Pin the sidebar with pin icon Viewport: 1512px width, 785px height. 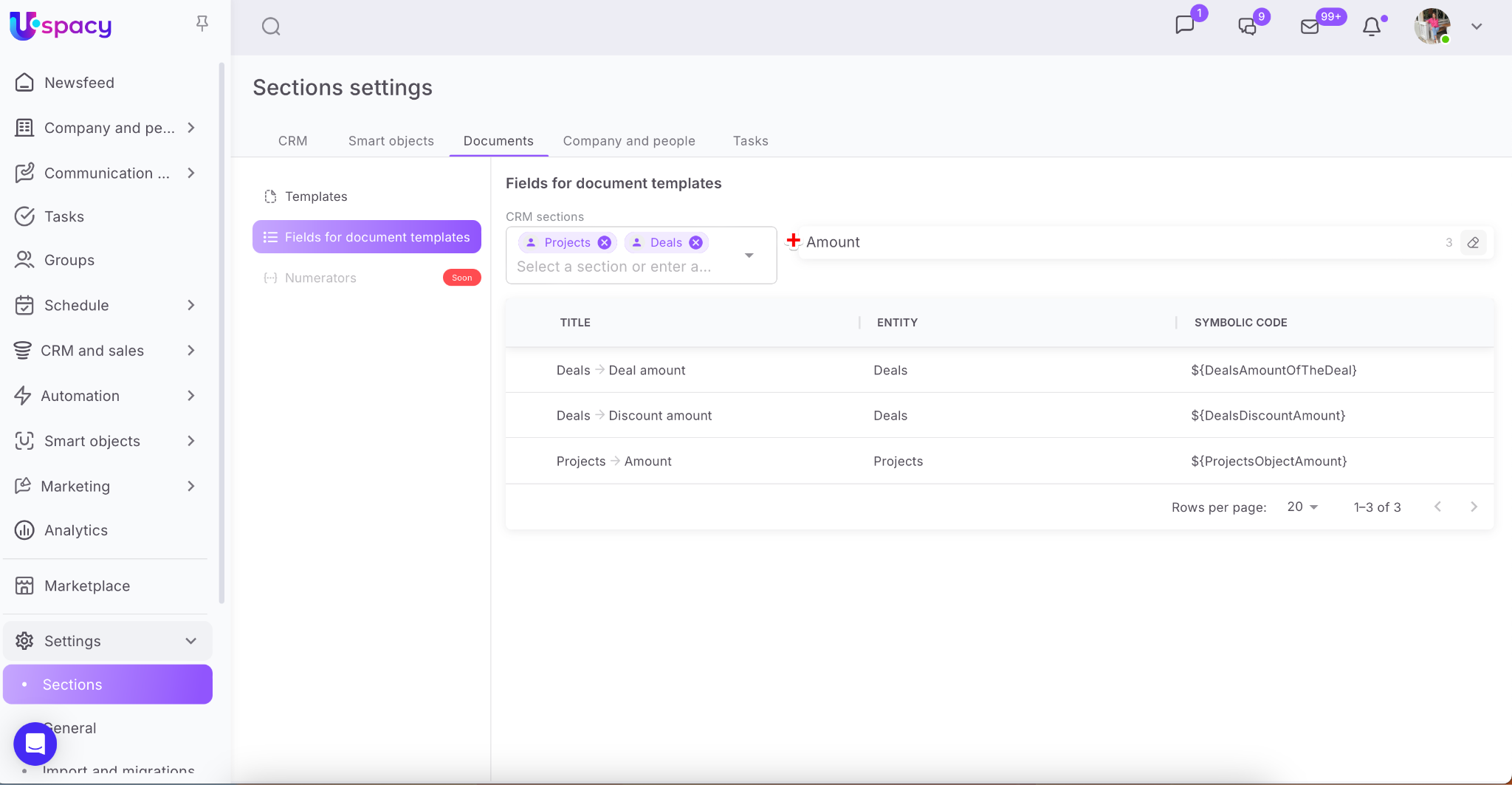[x=202, y=24]
